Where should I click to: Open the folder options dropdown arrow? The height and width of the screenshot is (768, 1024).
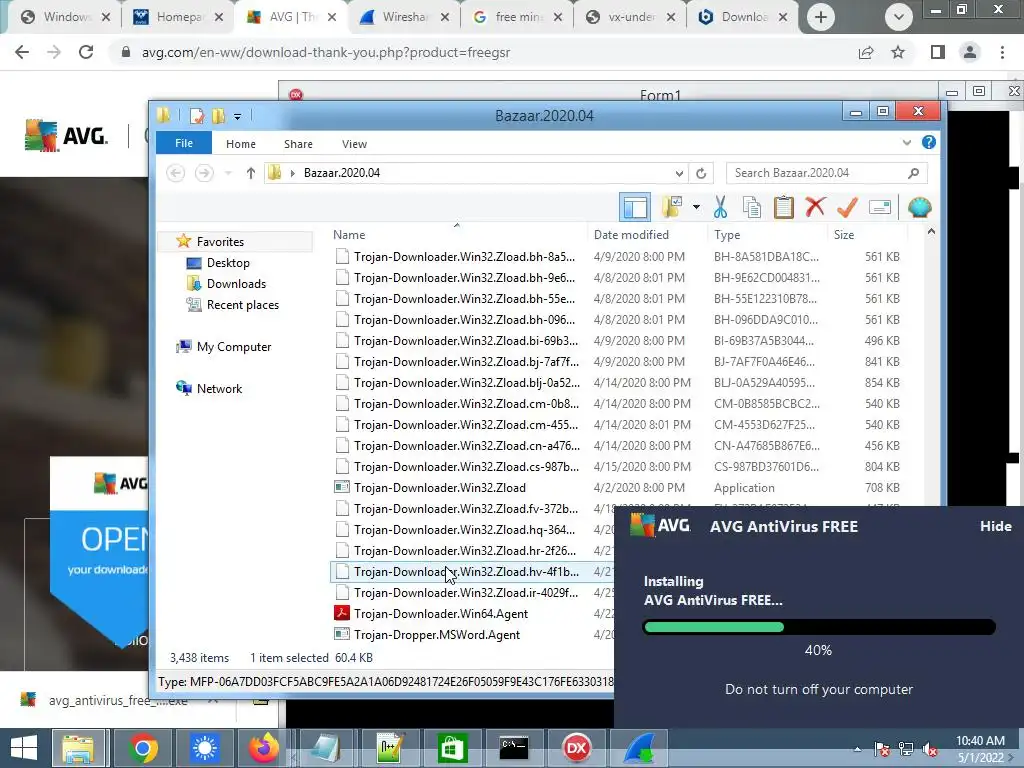(696, 207)
